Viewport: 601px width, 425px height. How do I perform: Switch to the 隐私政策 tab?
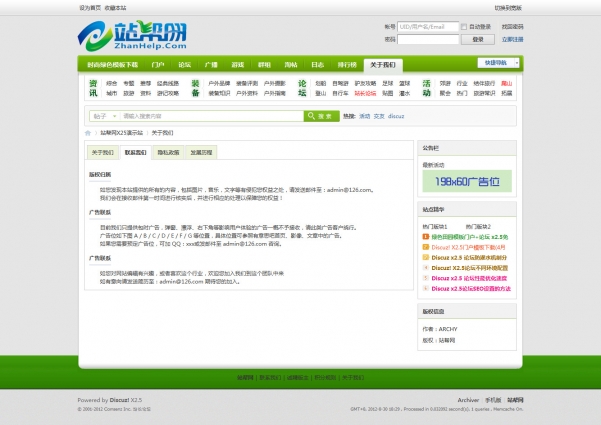pos(168,153)
